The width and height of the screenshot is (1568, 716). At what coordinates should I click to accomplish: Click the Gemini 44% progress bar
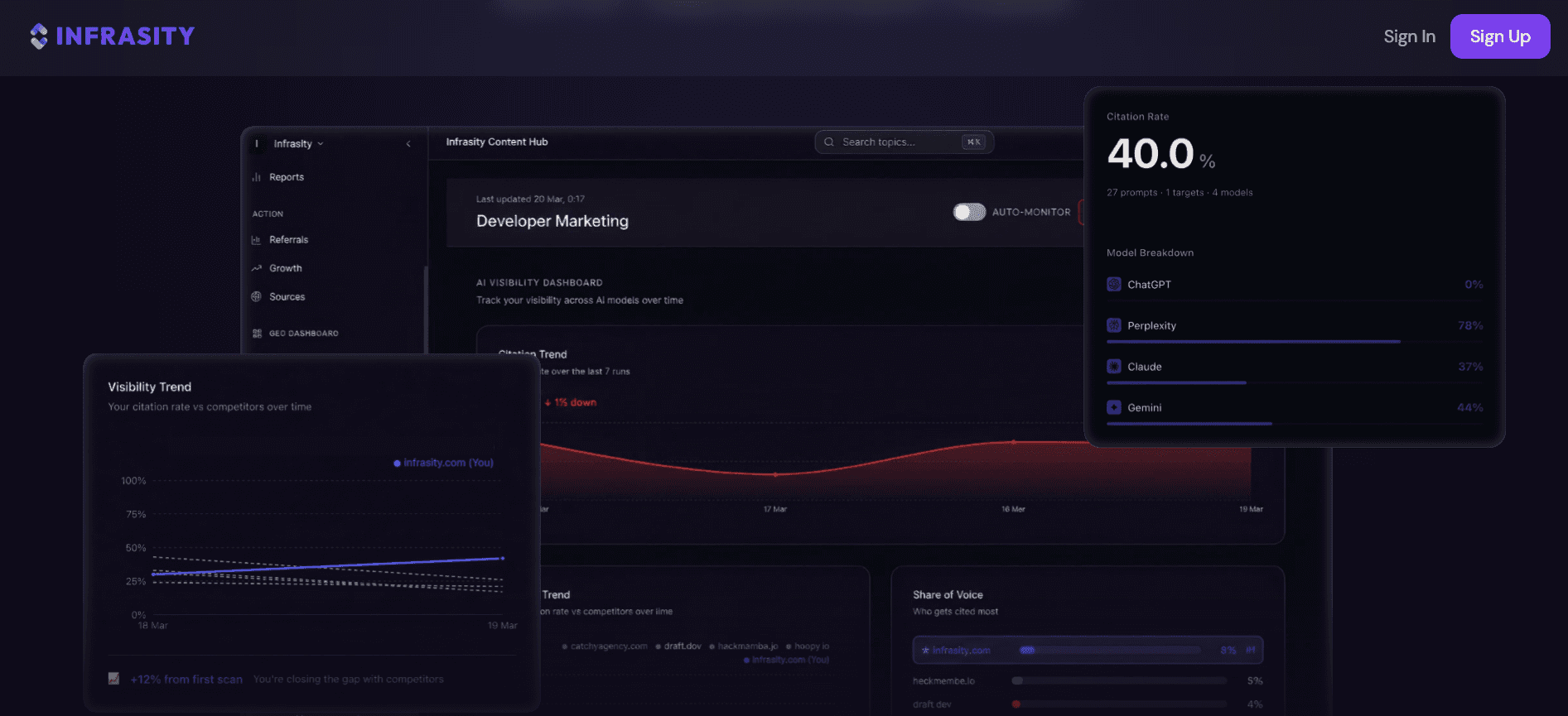coord(1189,424)
